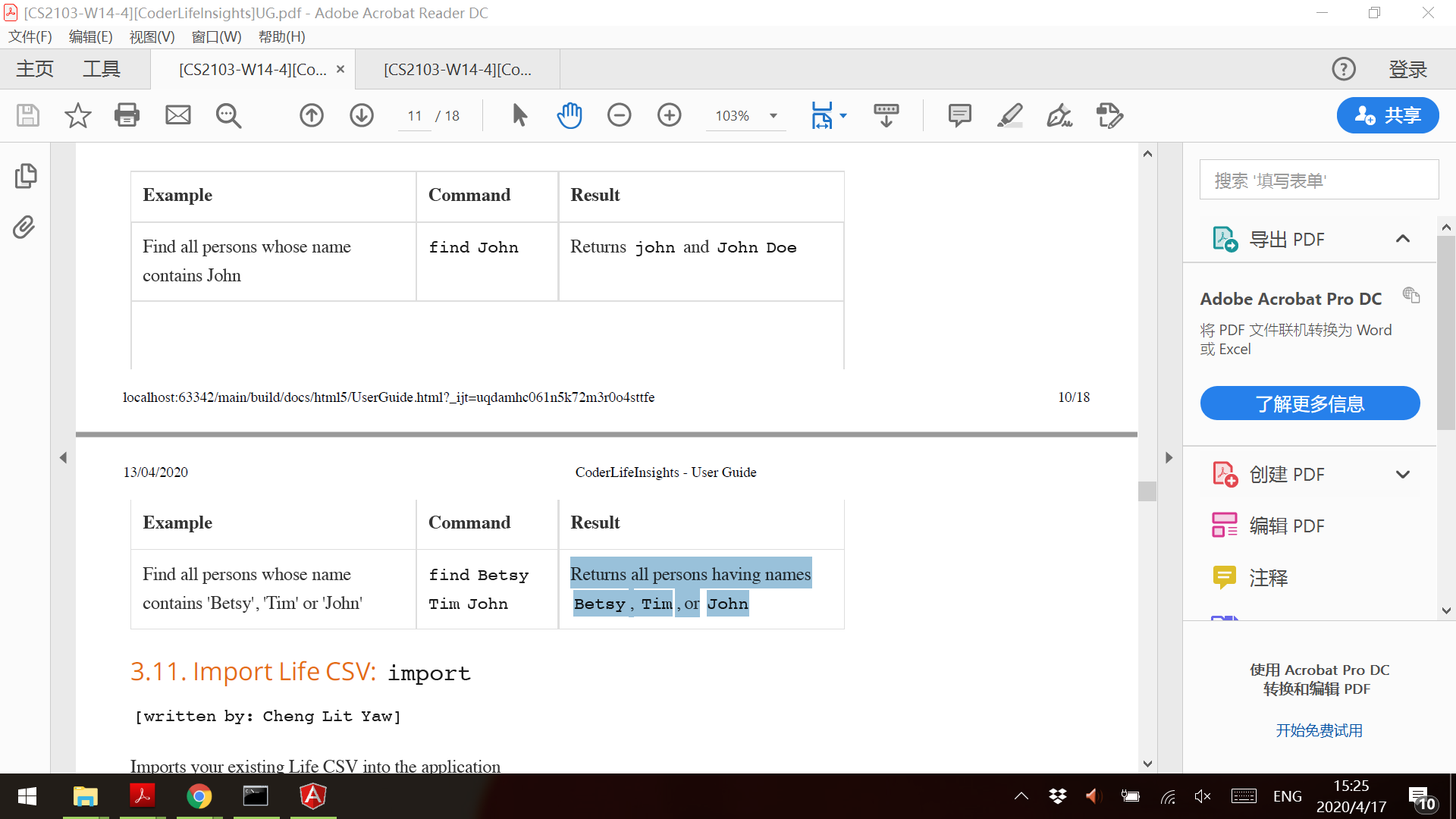The image size is (1456, 819).
Task: Click the 开始免费试用 link
Action: (1319, 730)
